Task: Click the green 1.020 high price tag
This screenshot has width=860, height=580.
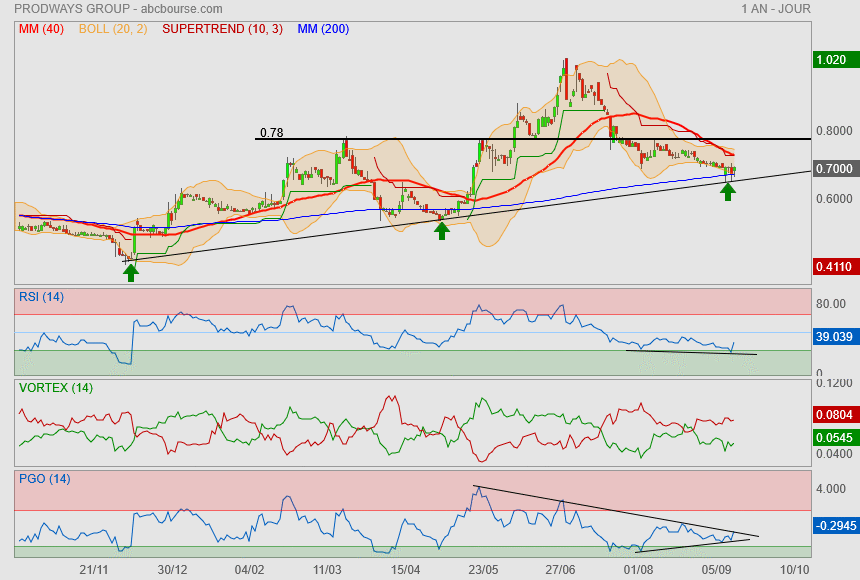Action: 833,60
